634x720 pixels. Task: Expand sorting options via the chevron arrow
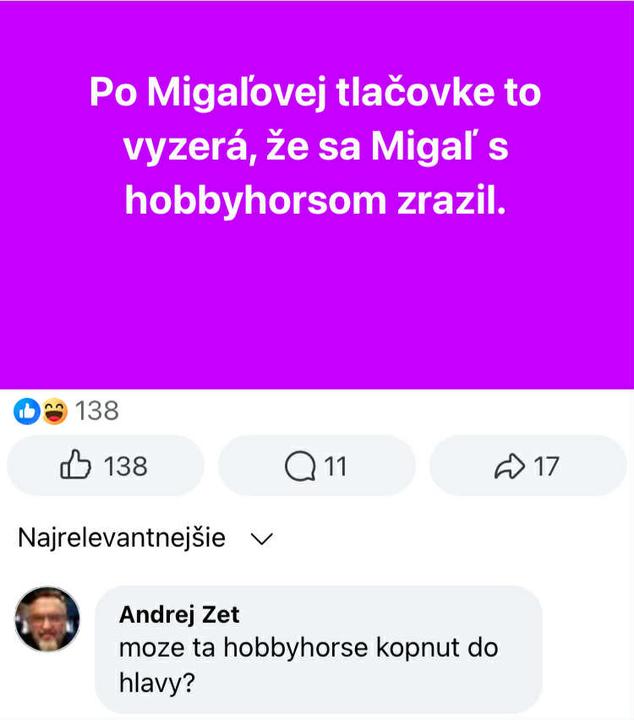262,539
